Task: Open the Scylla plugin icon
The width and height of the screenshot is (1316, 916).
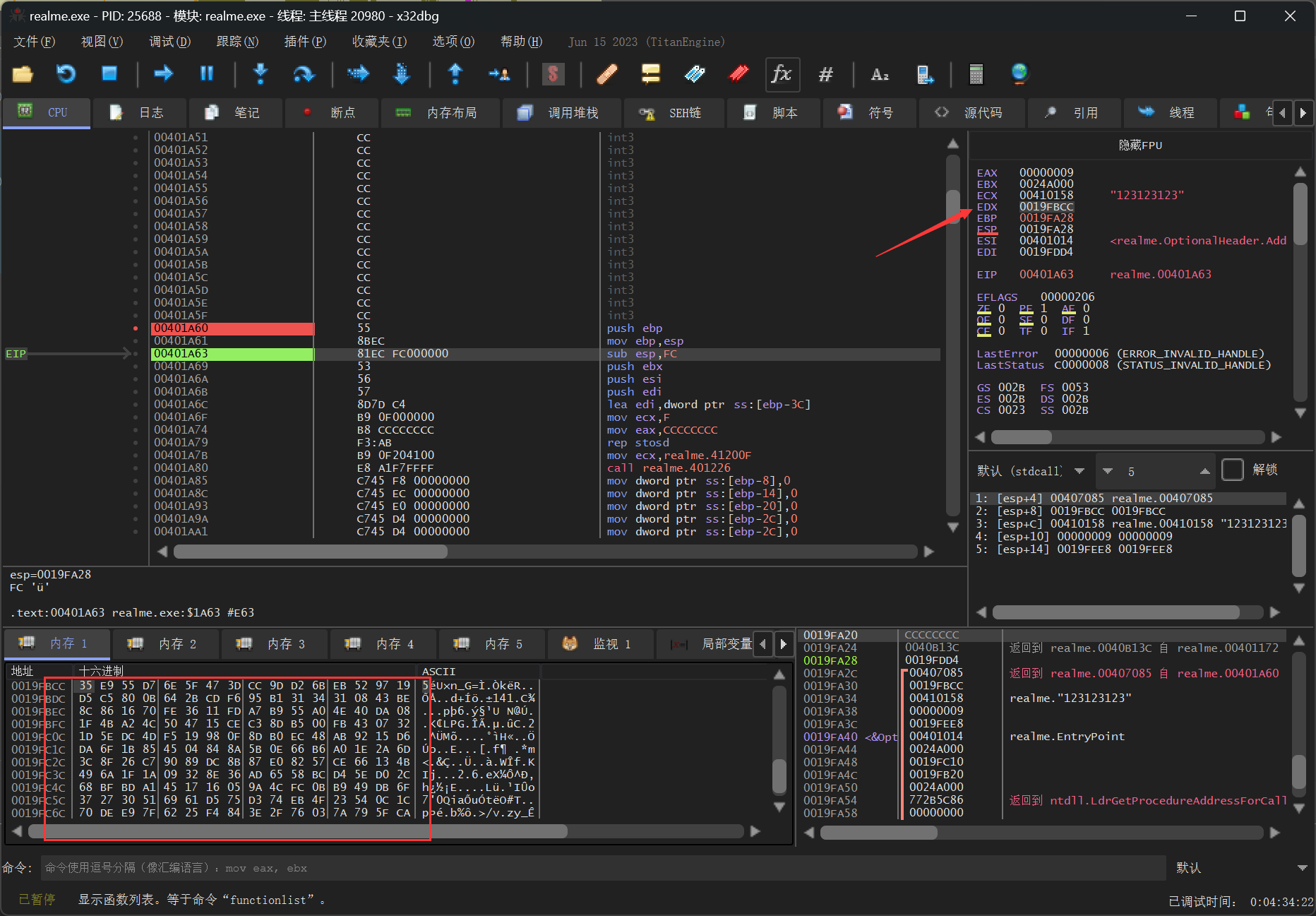Action: pyautogui.click(x=553, y=73)
